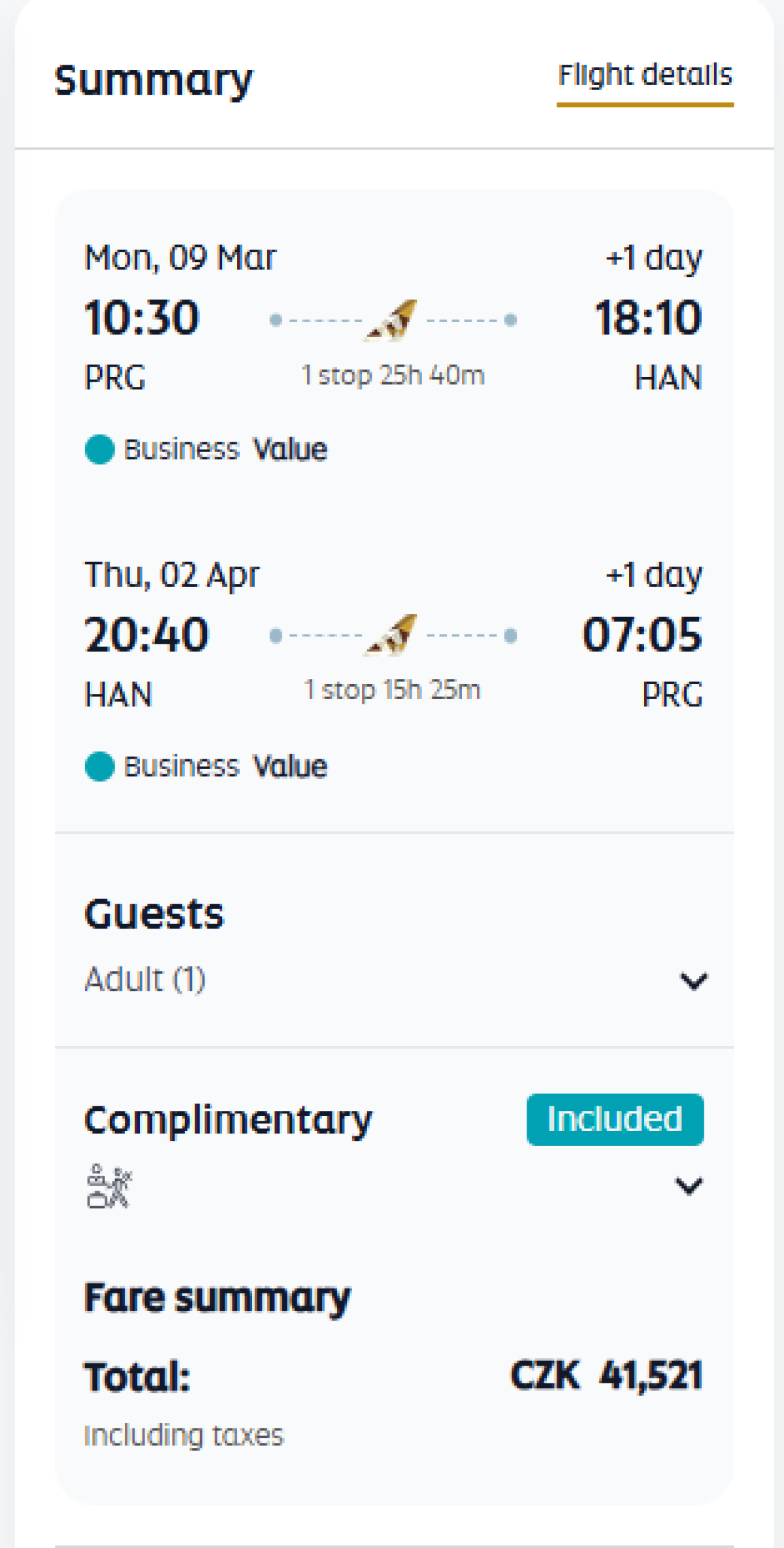This screenshot has height=1548, width=784.
Task: Click the Thu, 02 Apr return date
Action: (172, 575)
